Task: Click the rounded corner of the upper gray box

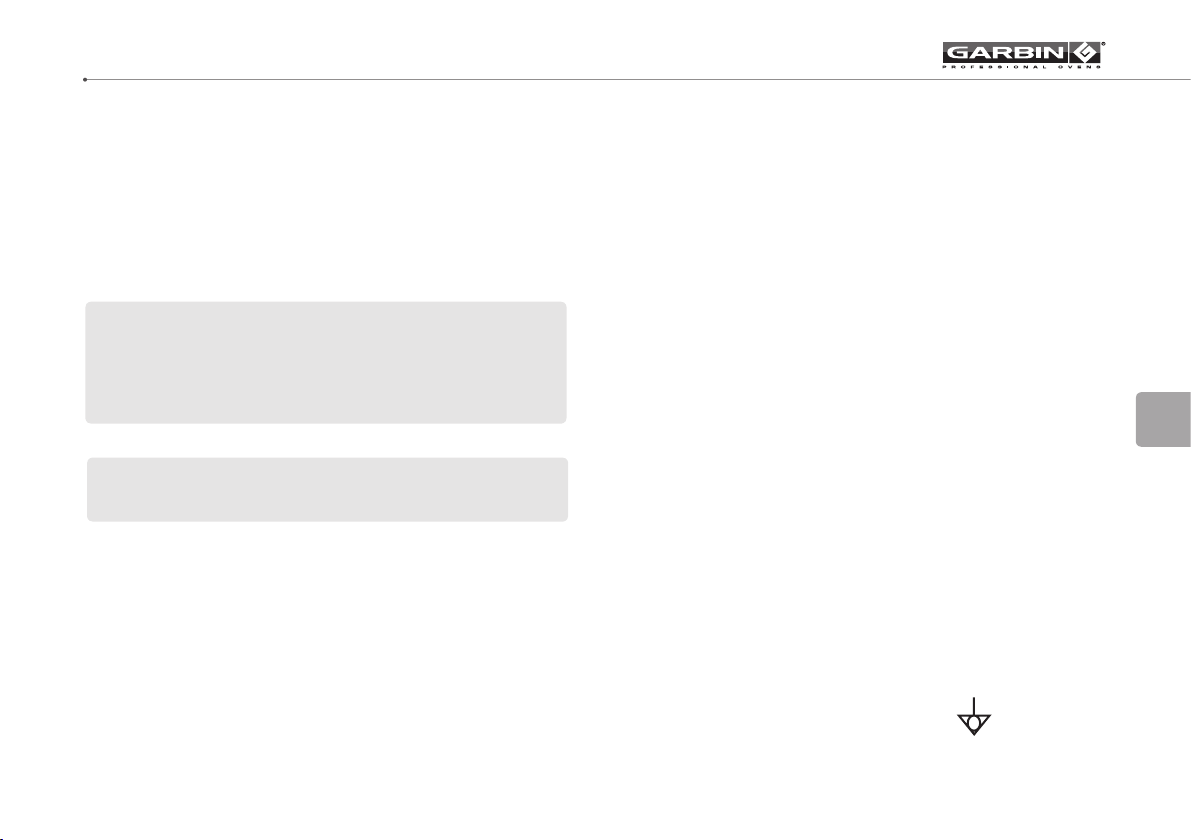Action: tap(89, 306)
